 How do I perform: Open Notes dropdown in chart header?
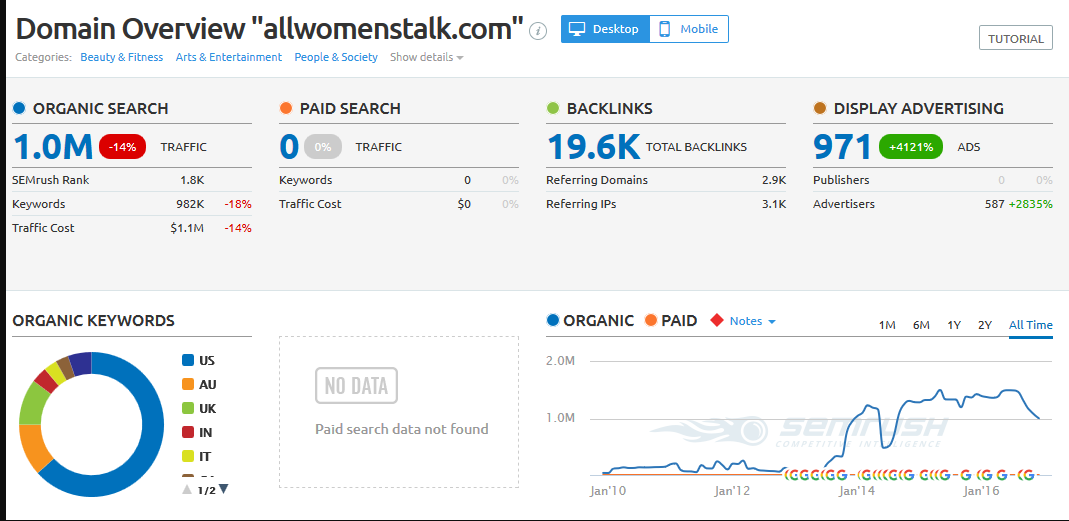click(752, 321)
